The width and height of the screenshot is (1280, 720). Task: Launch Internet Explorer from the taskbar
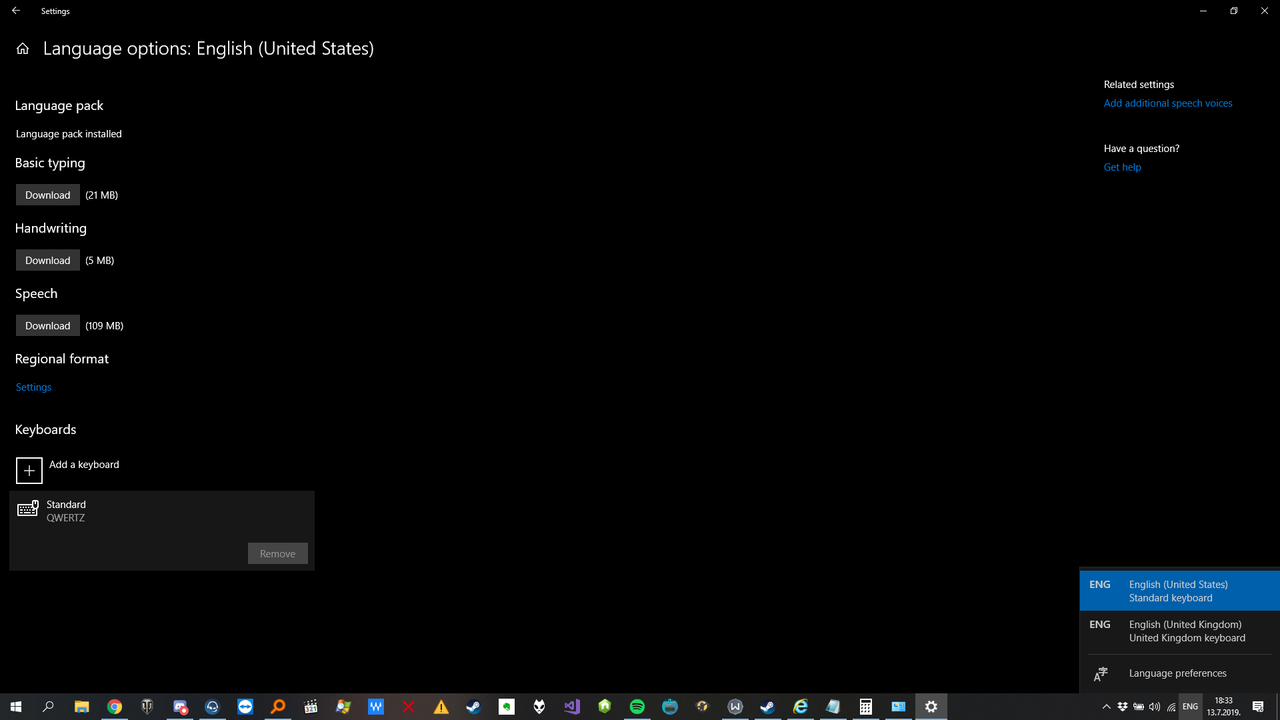coord(800,706)
